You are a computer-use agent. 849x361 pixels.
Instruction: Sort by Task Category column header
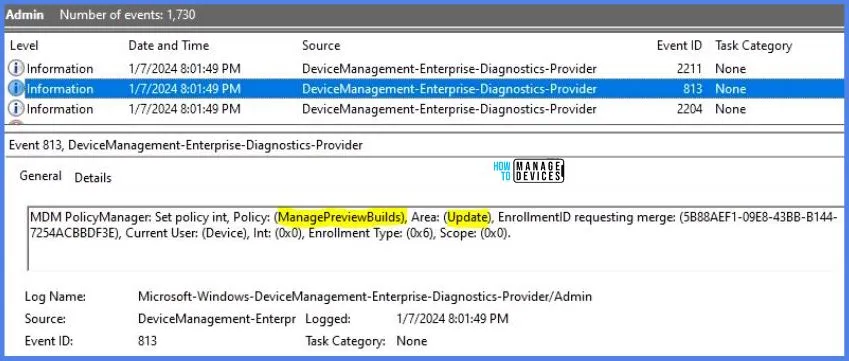point(753,46)
